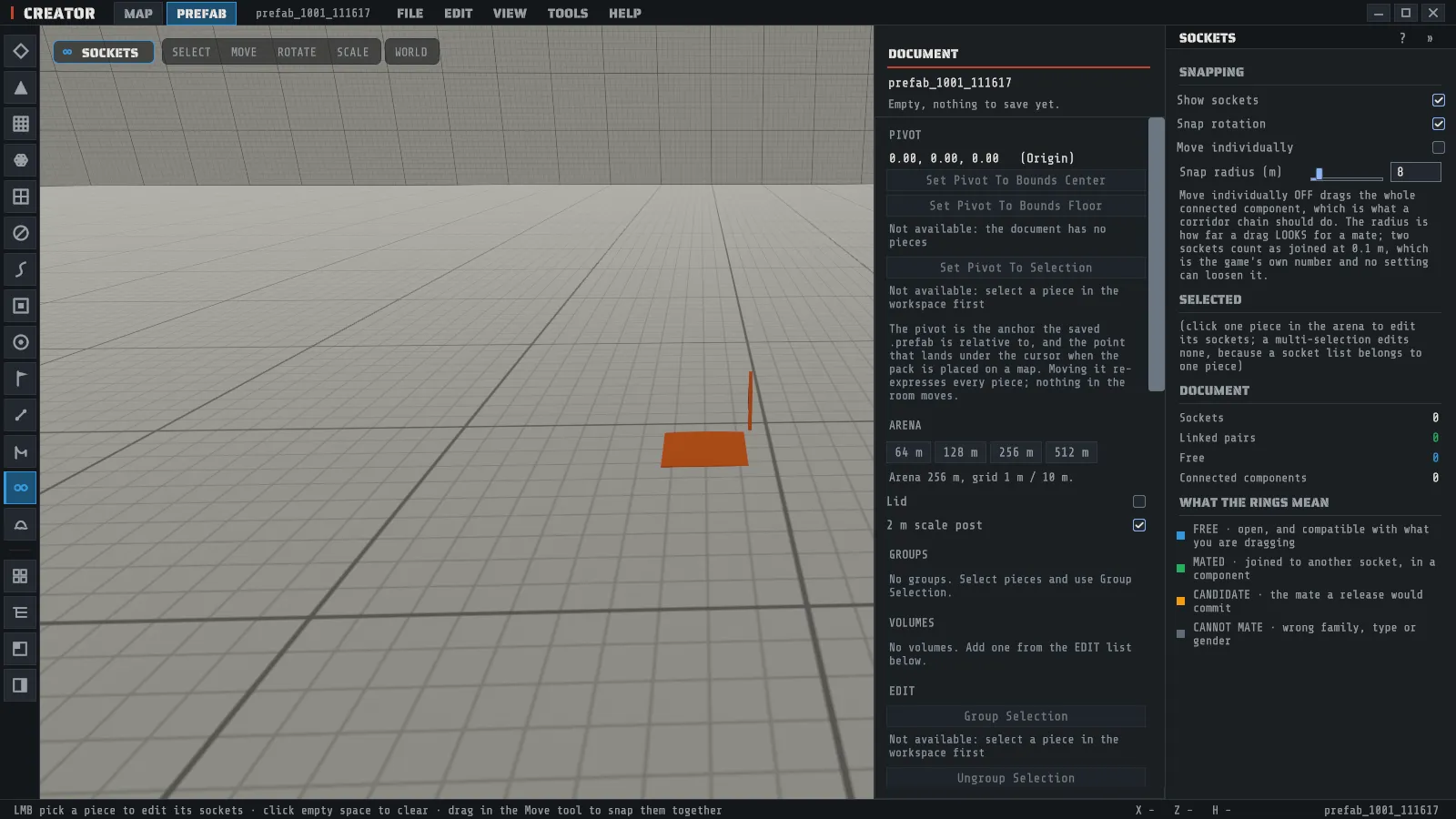This screenshot has height=819, width=1456.
Task: Click Set Pivot To Selection button
Action: click(x=1016, y=268)
